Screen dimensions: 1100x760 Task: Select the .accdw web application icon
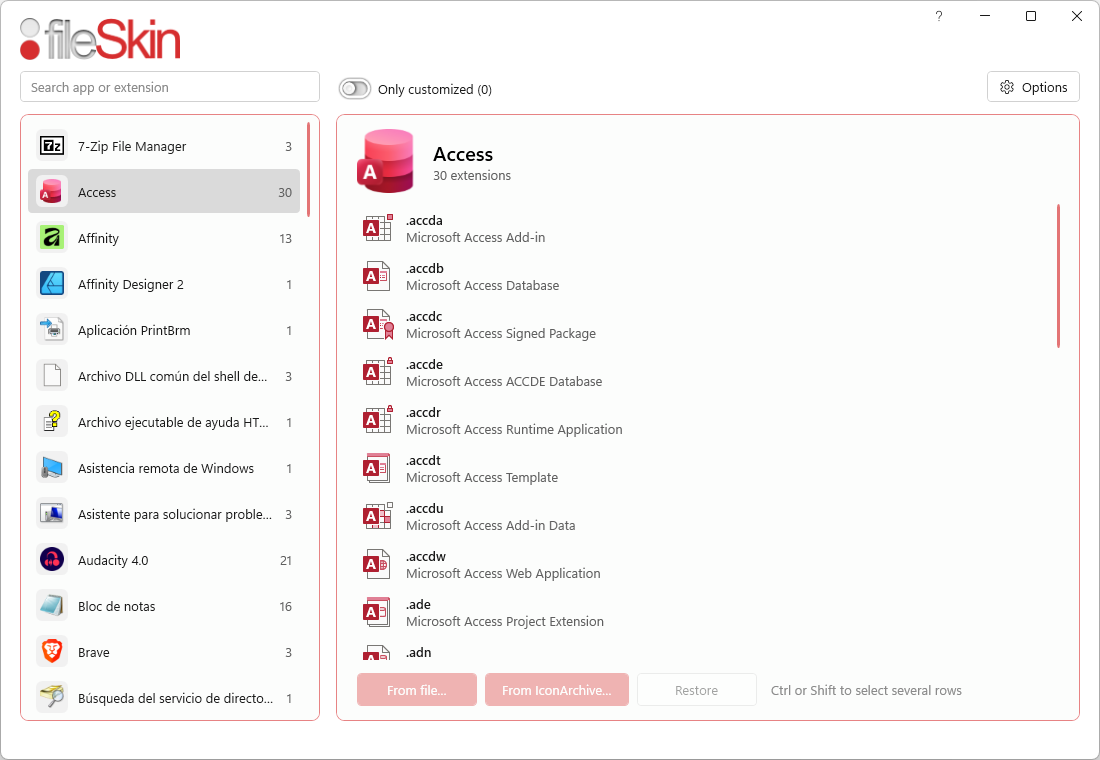coord(377,564)
